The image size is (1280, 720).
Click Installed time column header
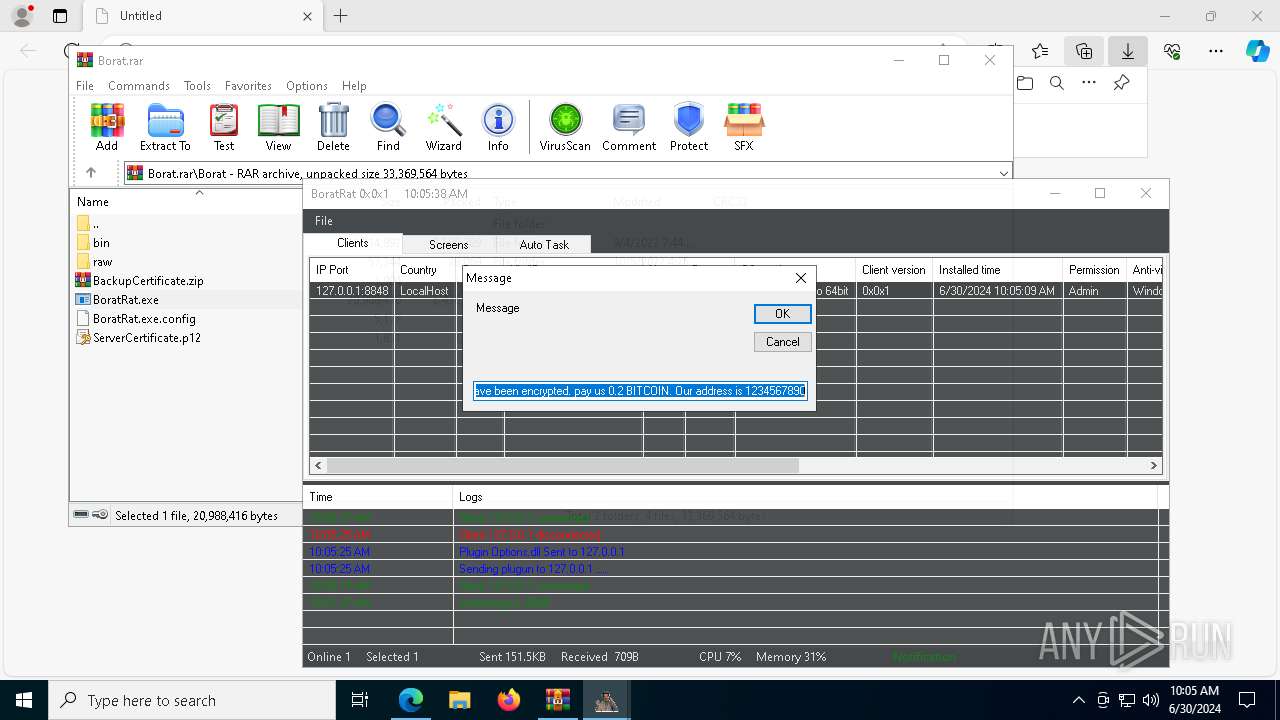pyautogui.click(x=997, y=270)
